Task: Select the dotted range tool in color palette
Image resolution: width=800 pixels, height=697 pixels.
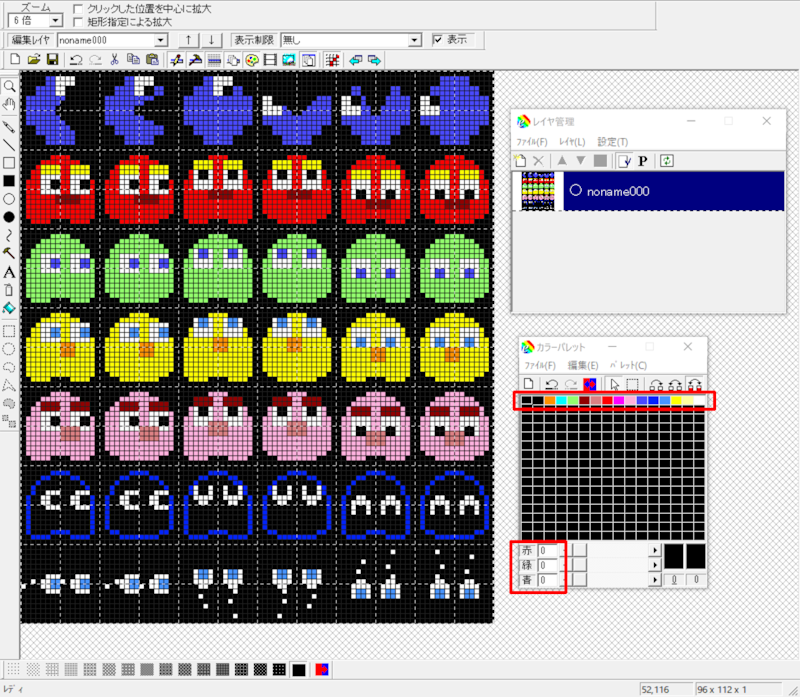Action: click(x=633, y=384)
